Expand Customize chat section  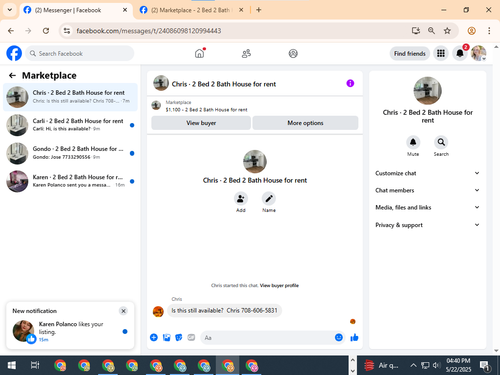point(427,173)
